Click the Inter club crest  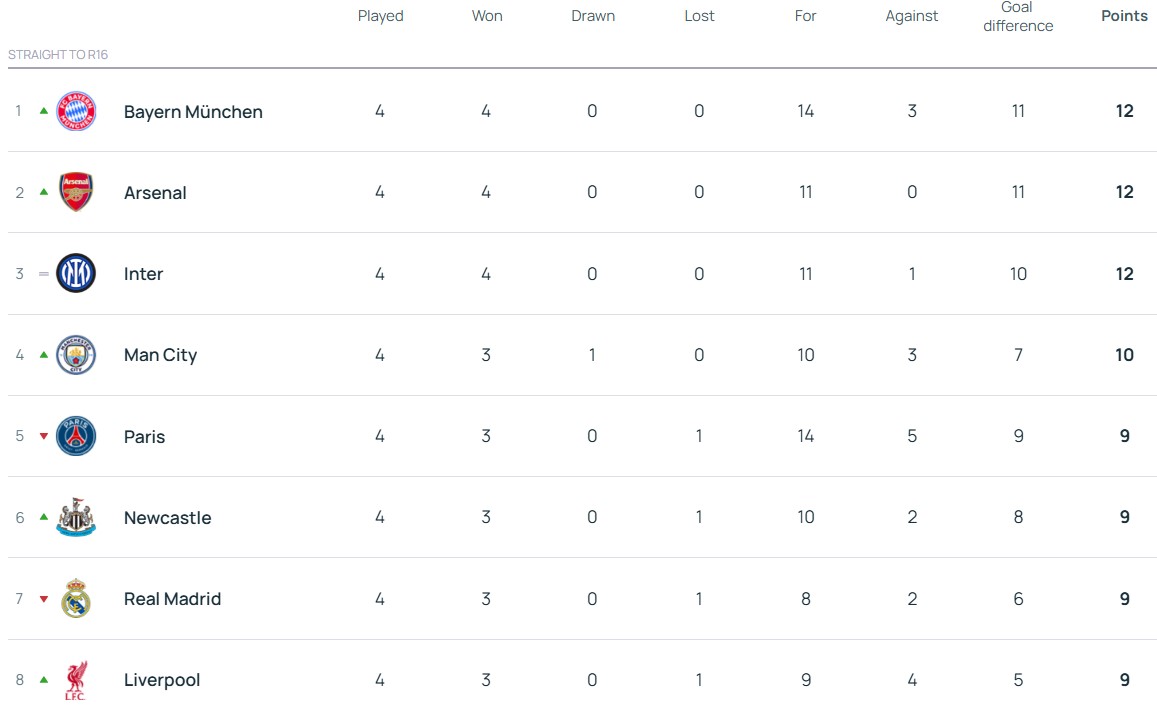tap(76, 274)
